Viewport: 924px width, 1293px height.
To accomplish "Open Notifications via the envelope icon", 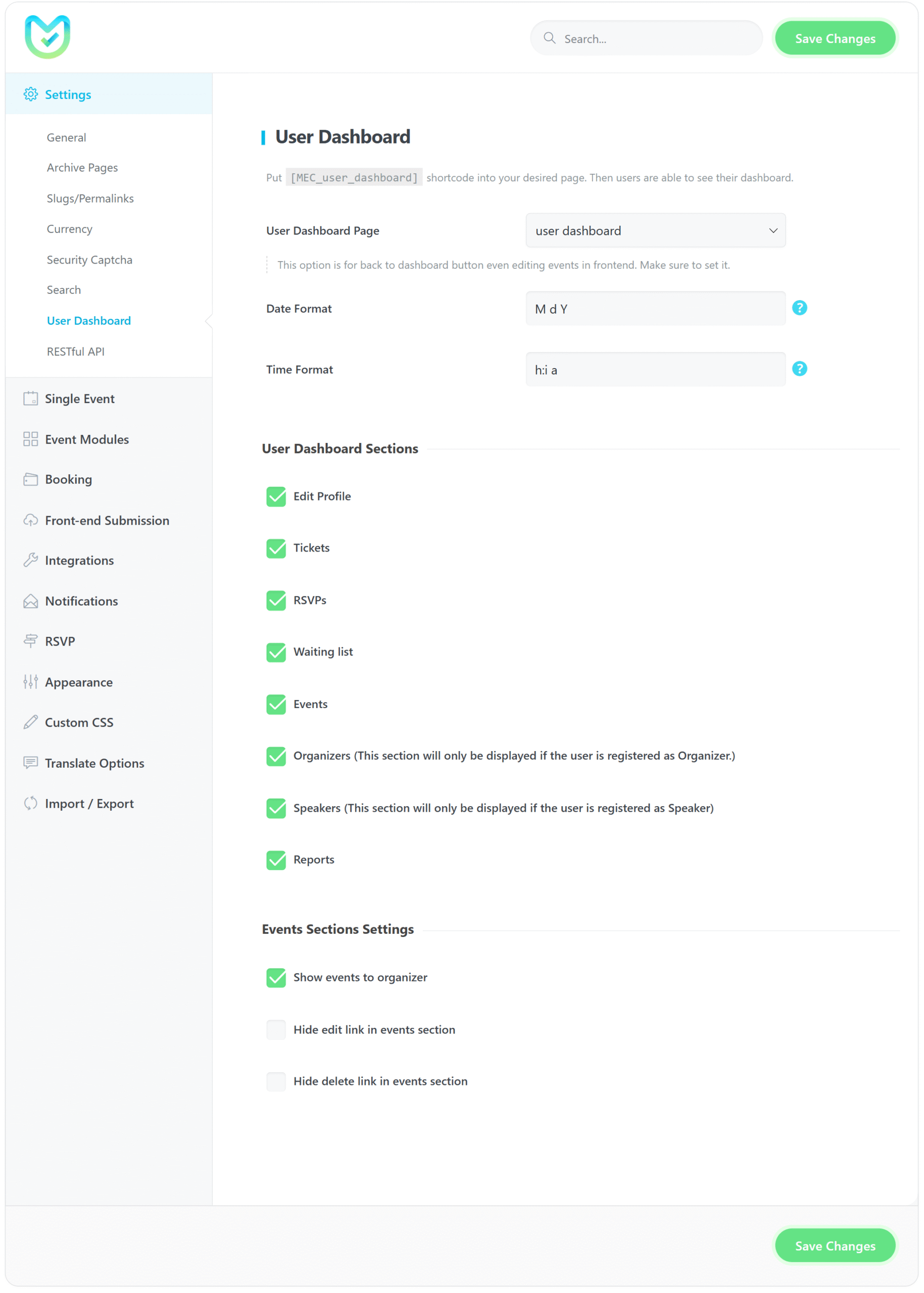I will click(x=31, y=601).
